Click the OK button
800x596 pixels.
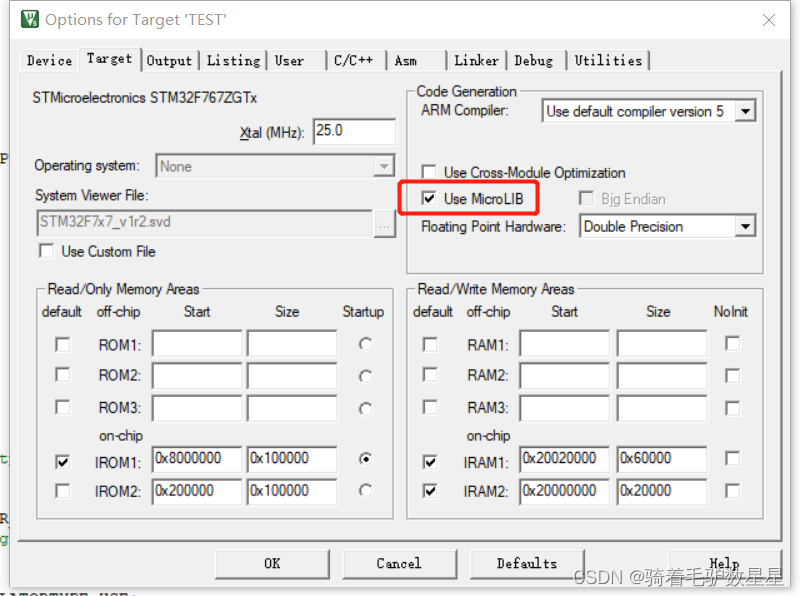272,564
